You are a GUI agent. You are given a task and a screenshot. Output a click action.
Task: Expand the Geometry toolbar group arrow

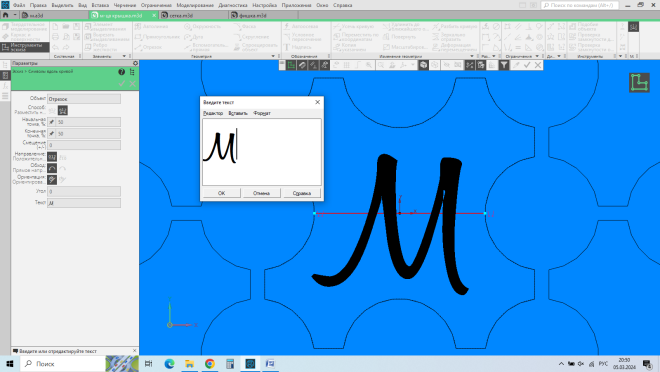pos(273,56)
